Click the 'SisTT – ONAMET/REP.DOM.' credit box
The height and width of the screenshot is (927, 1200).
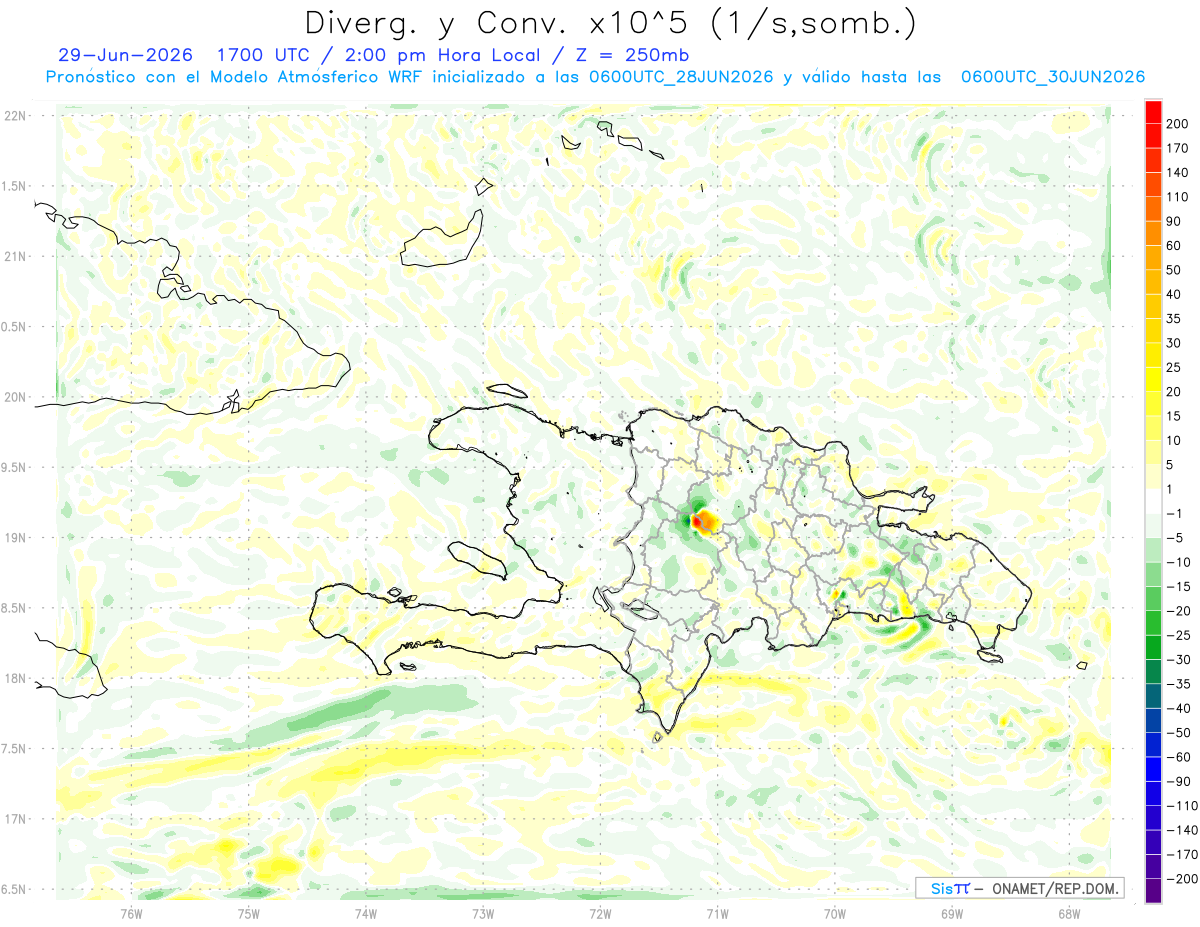pos(1019,888)
